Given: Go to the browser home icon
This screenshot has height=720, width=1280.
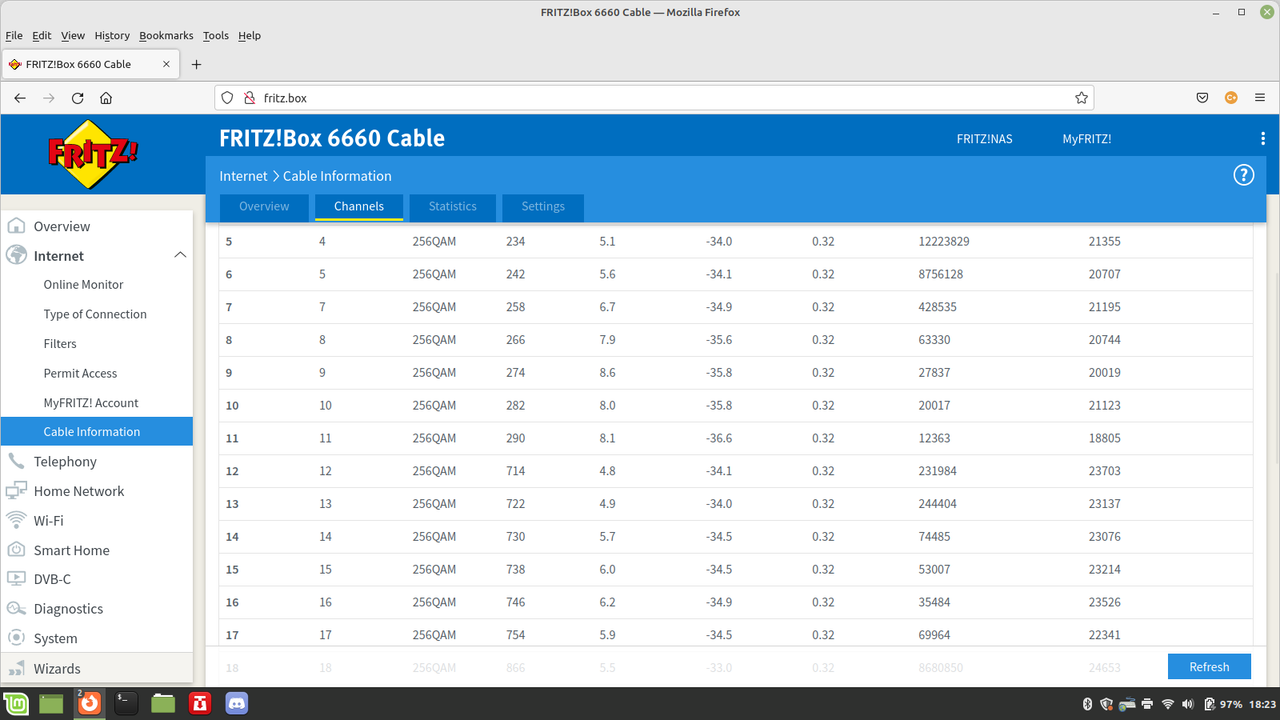Looking at the screenshot, I should click(106, 98).
